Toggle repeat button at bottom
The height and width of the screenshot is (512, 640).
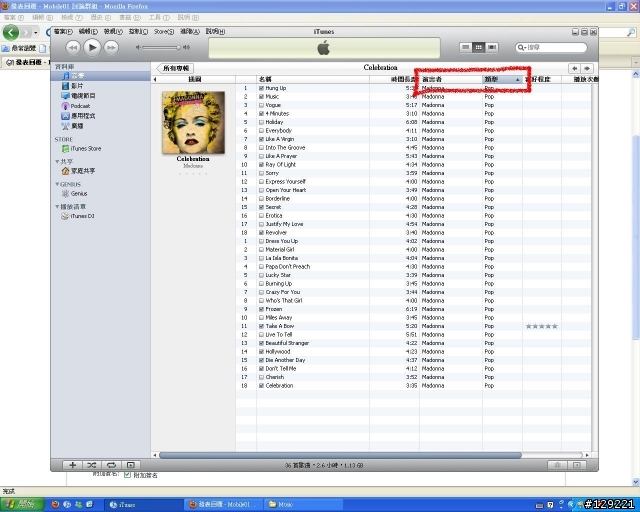point(111,465)
